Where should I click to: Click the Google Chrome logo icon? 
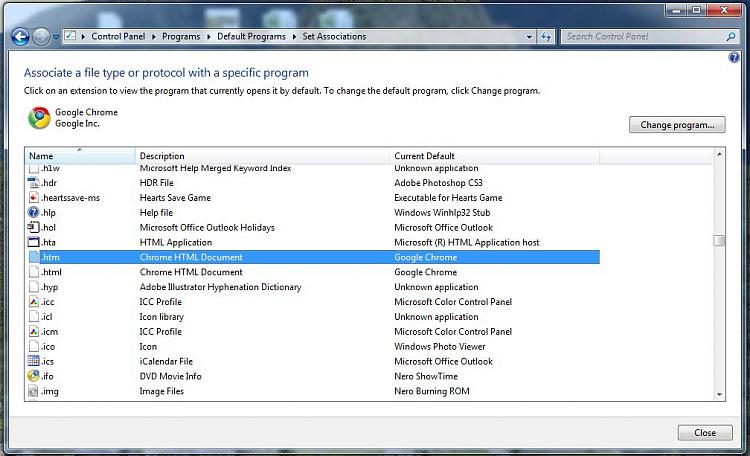[x=39, y=118]
